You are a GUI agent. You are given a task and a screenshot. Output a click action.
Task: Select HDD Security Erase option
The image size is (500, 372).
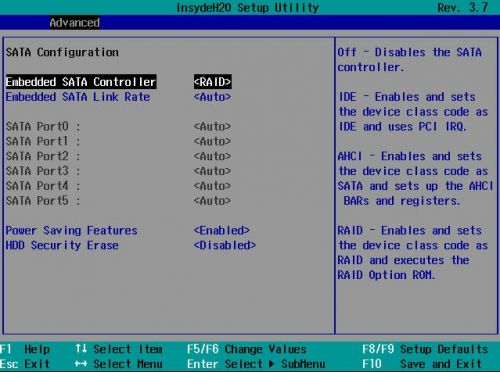(x=62, y=245)
